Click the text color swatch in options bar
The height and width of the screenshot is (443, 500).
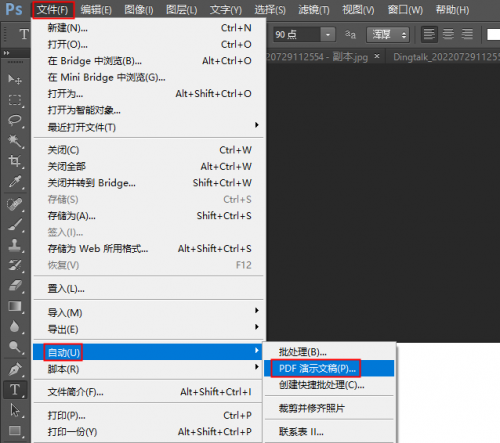click(x=493, y=34)
